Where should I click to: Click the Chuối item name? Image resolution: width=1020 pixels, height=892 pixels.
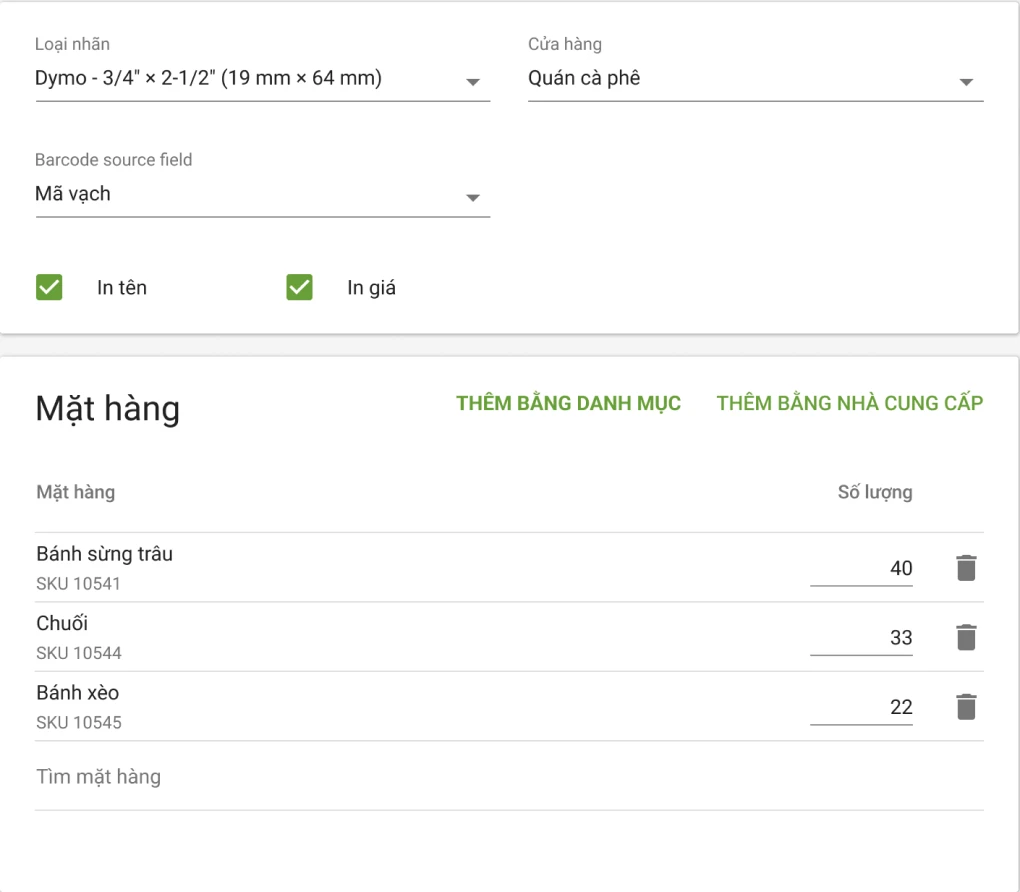(62, 623)
